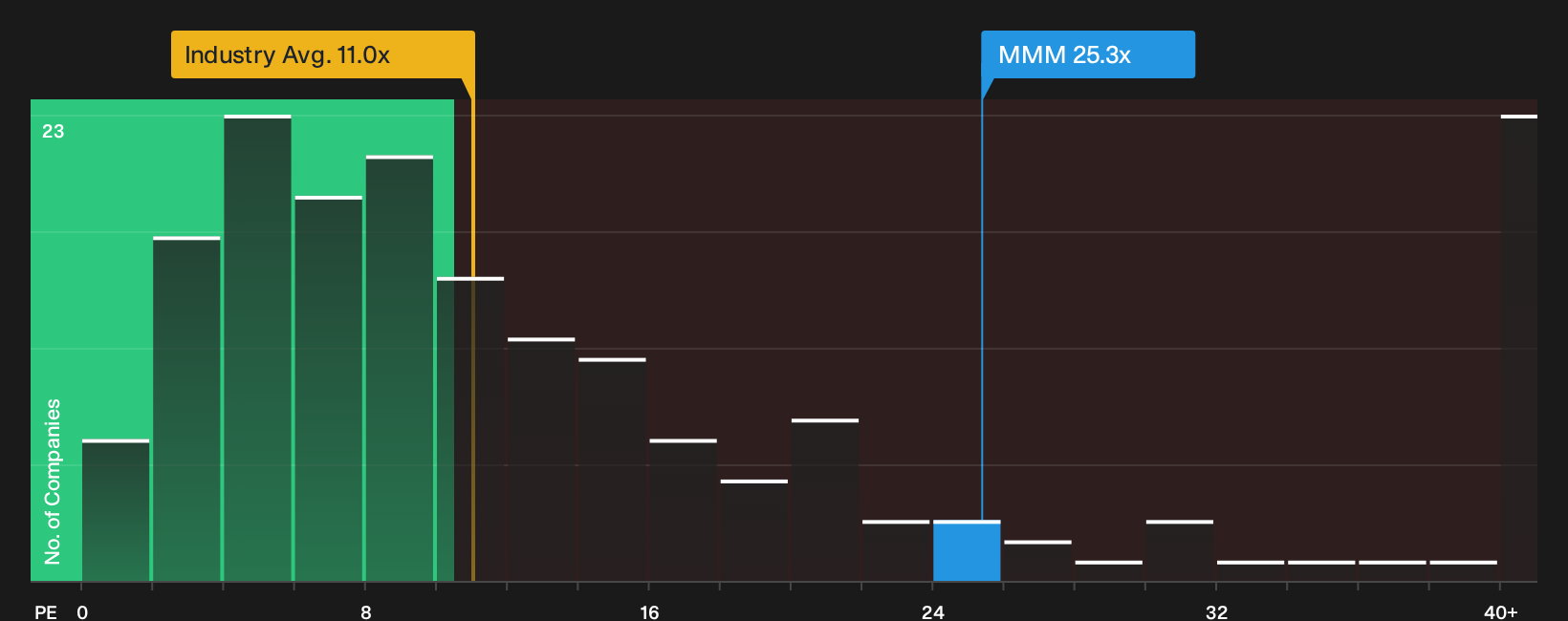Click the axis value 32

click(1216, 611)
